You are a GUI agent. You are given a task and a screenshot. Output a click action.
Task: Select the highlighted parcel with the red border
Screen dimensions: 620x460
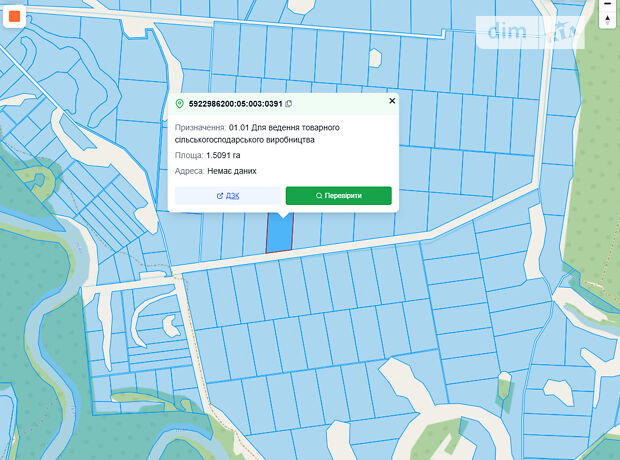(280, 235)
